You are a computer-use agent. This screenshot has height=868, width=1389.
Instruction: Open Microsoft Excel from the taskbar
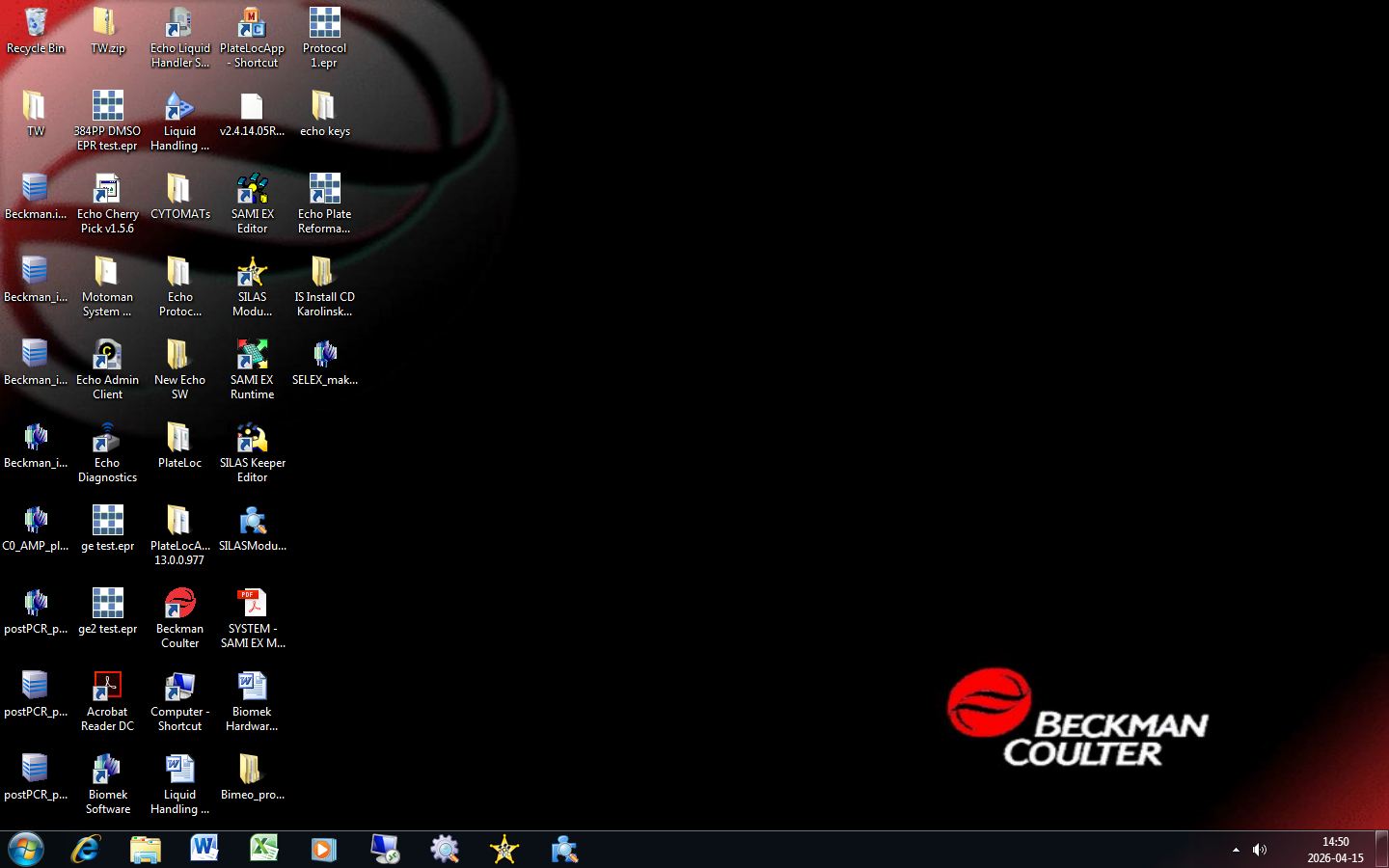point(263,849)
